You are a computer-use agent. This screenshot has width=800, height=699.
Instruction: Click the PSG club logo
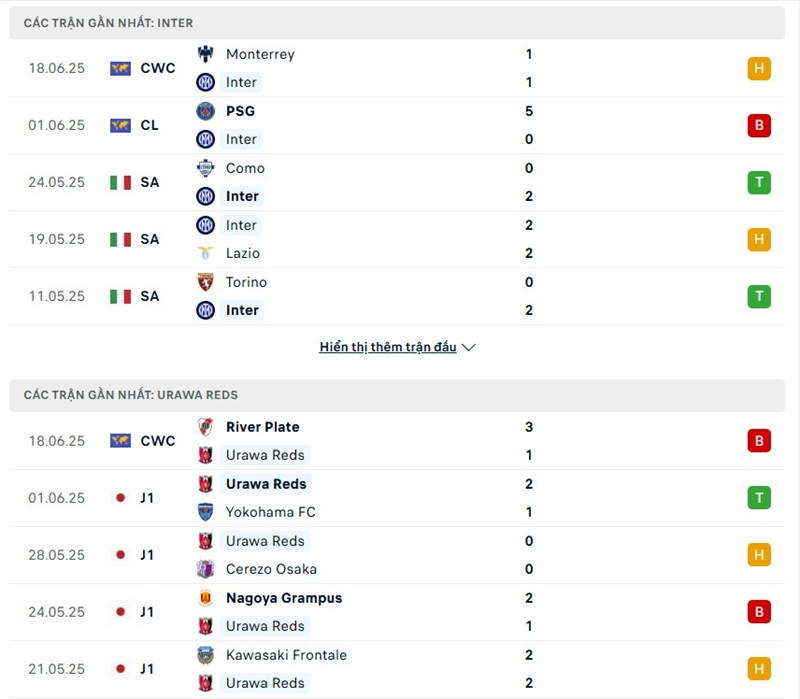[206, 111]
